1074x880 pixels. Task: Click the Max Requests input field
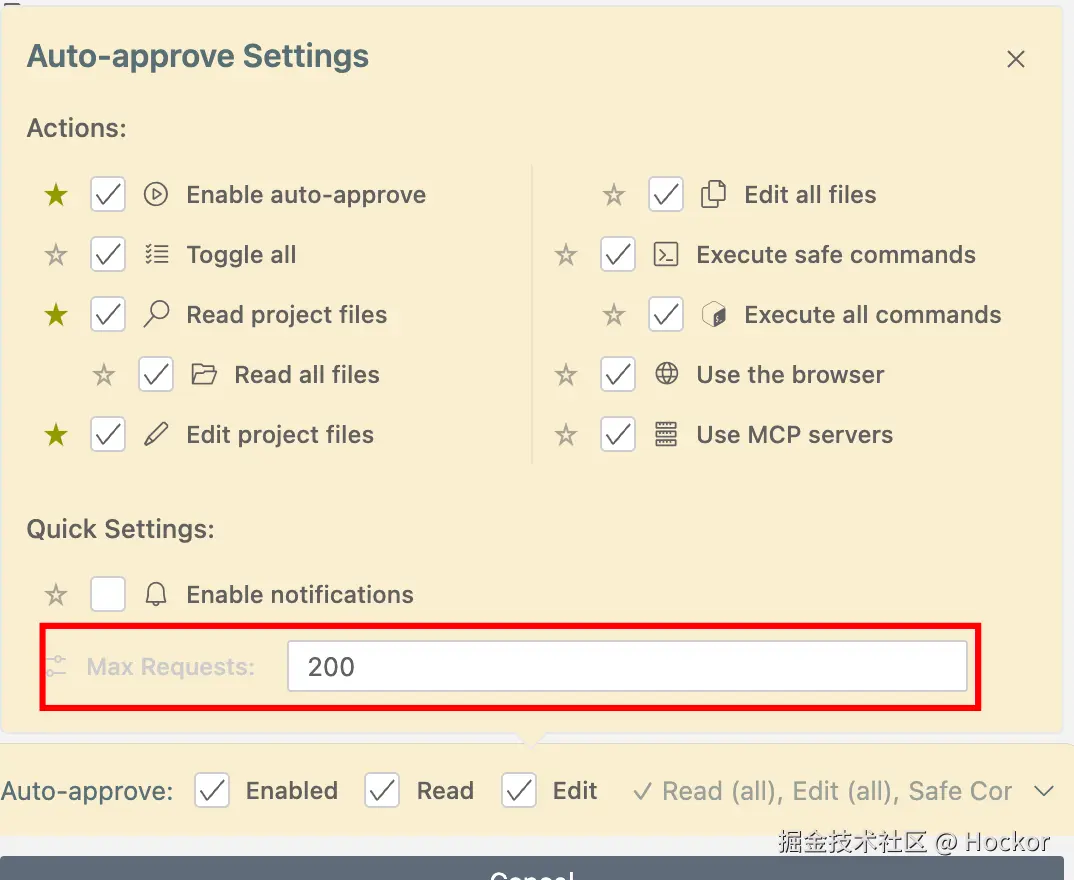point(627,667)
